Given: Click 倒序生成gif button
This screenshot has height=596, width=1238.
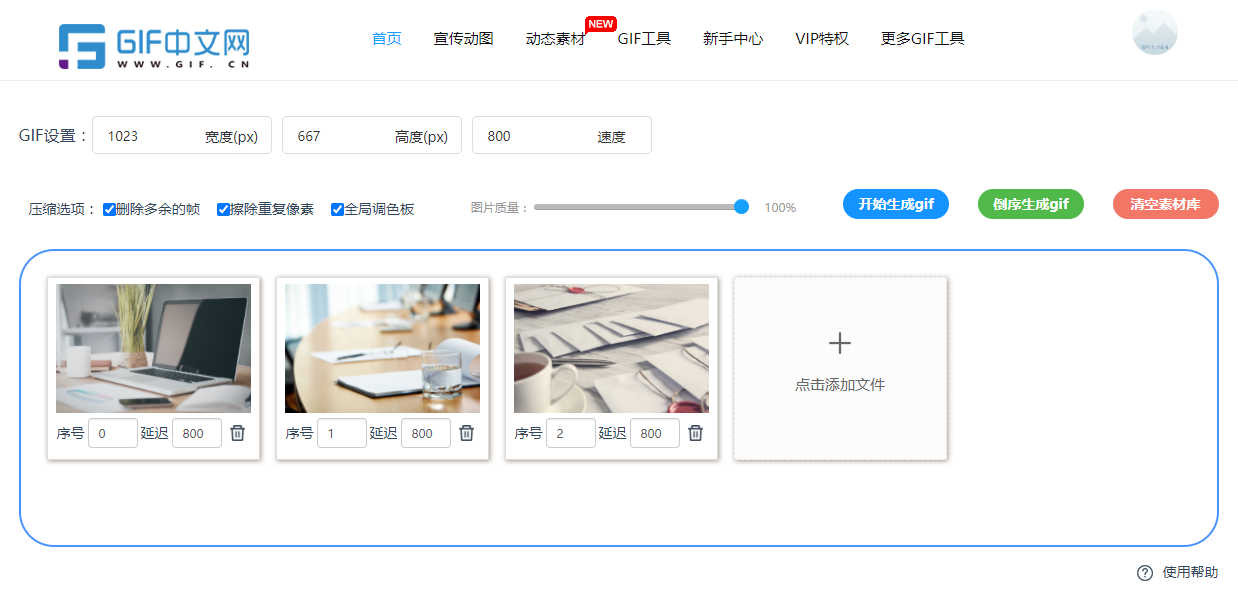Looking at the screenshot, I should [x=1031, y=204].
